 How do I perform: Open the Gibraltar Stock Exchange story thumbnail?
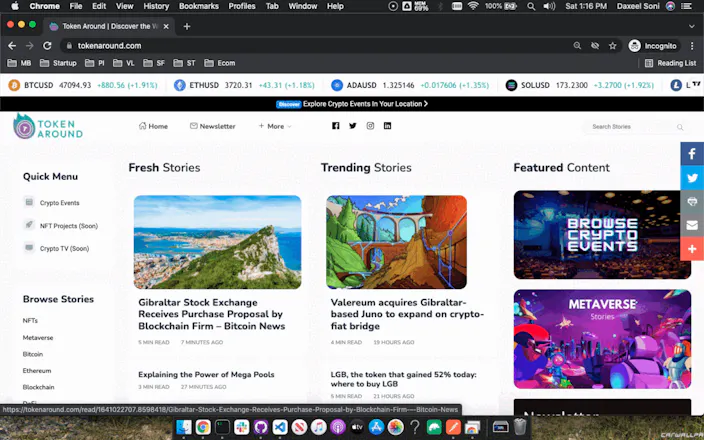point(217,242)
